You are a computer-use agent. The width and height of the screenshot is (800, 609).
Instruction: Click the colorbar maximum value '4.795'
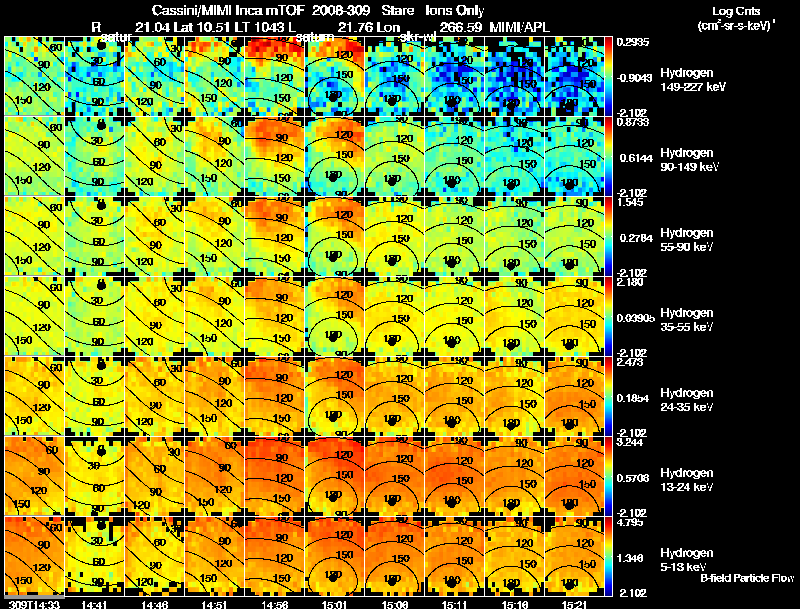point(630,522)
